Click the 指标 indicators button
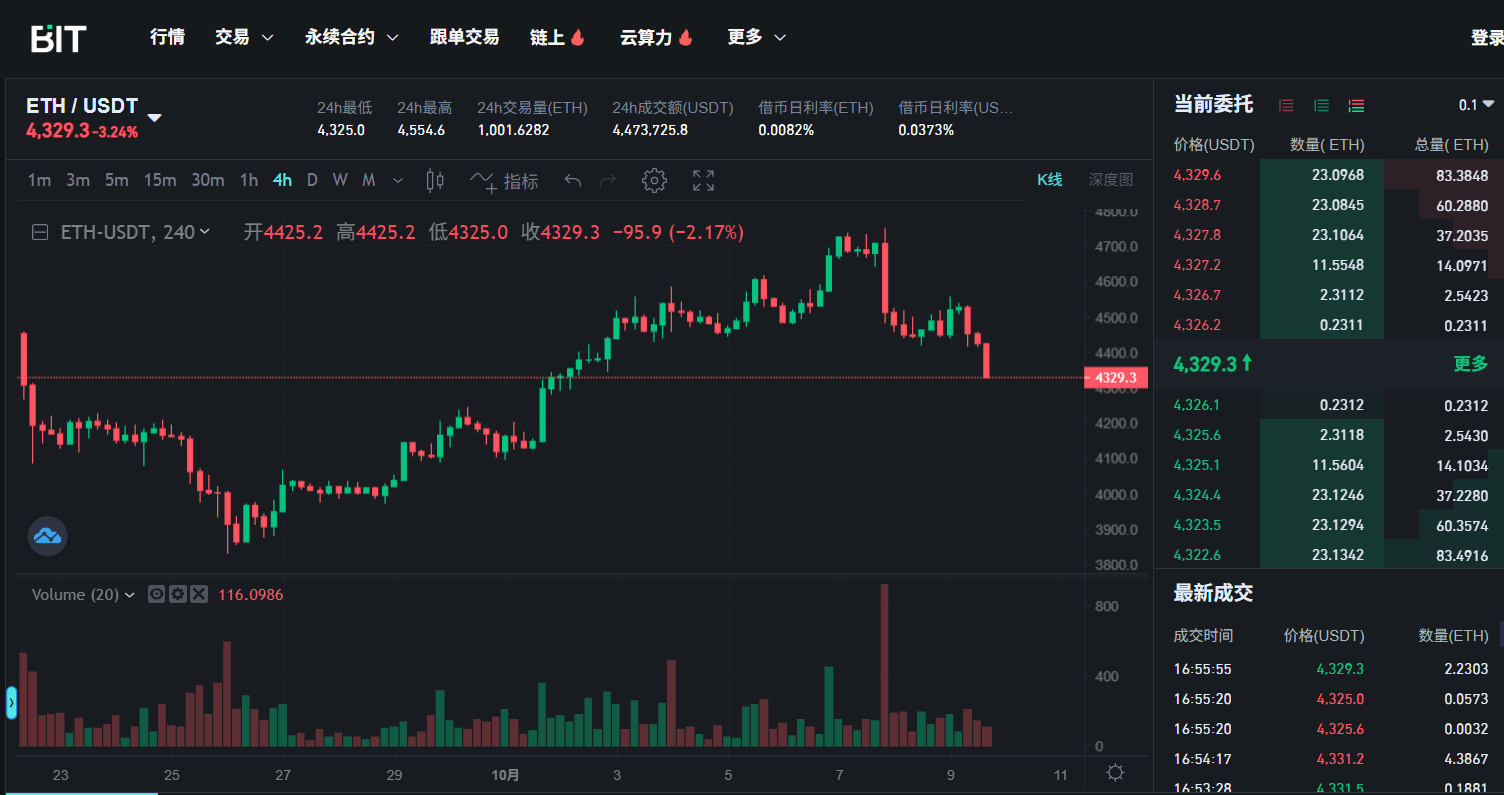Screen dimensions: 1504x795 pos(505,181)
